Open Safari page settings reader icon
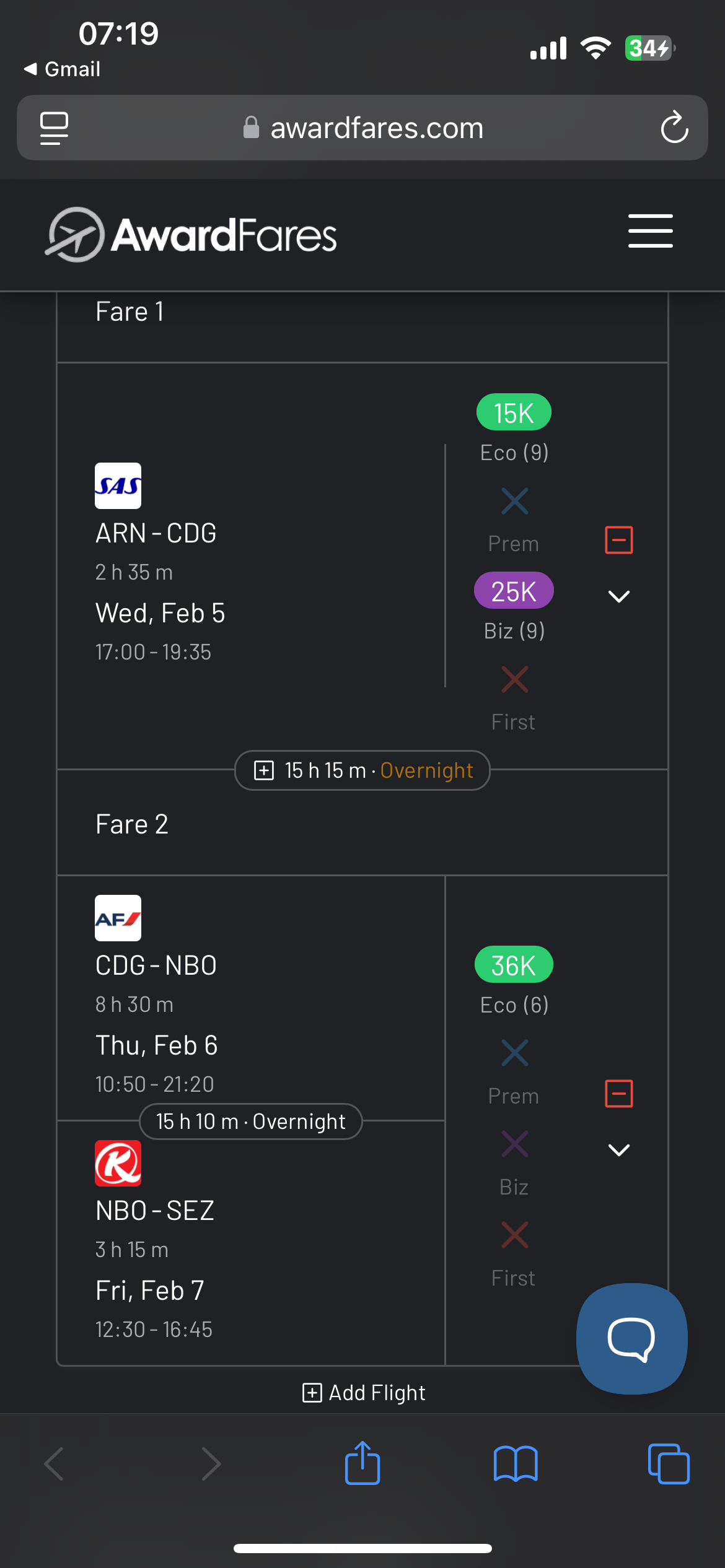Viewport: 725px width, 1568px height. 54,128
